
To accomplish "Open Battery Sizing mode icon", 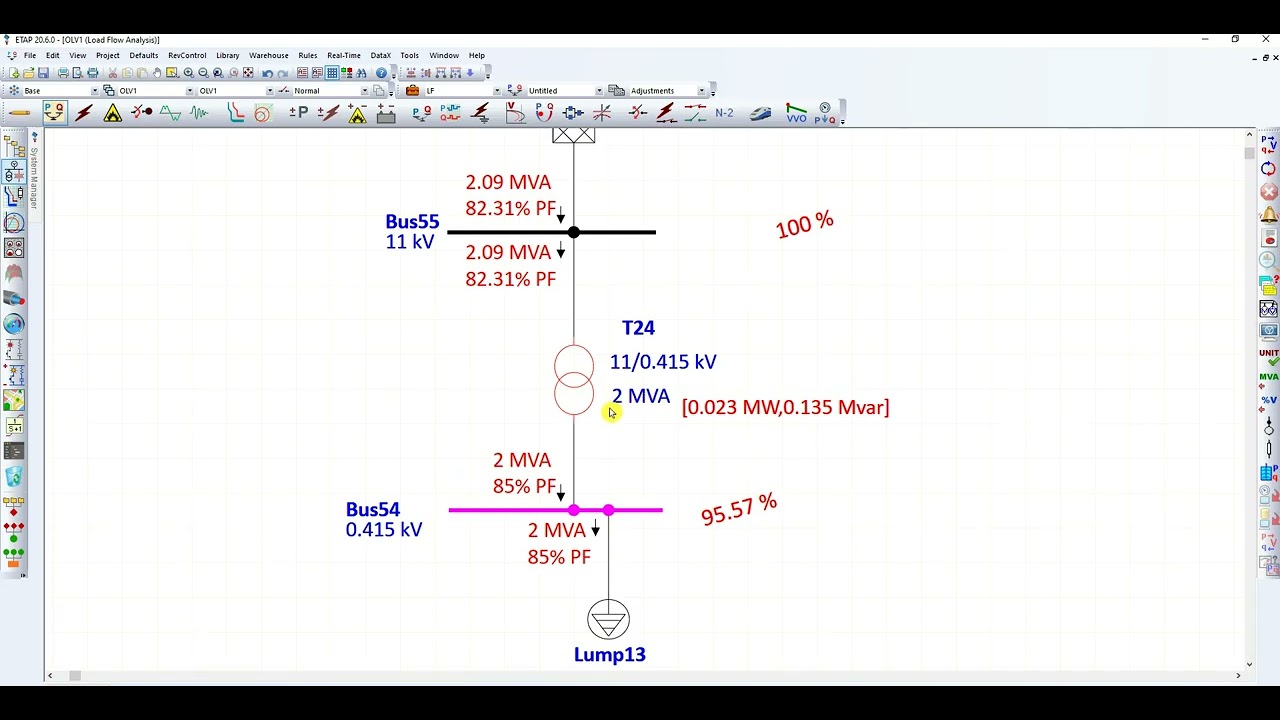I will pyautogui.click(x=386, y=113).
